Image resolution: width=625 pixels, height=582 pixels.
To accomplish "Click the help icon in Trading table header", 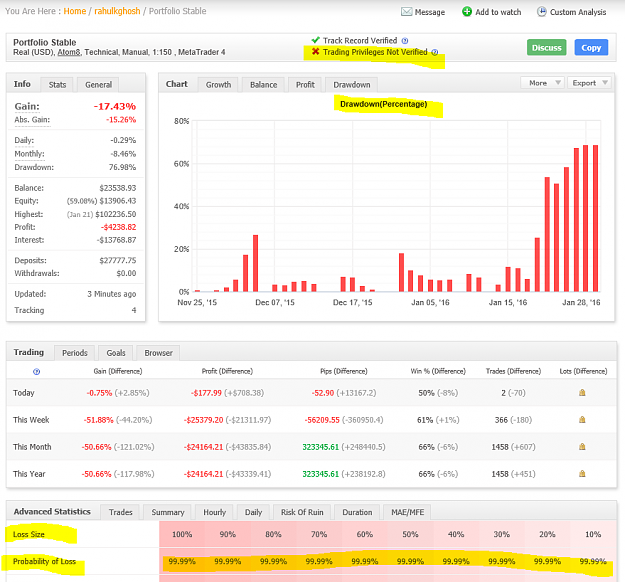I will tap(36, 372).
